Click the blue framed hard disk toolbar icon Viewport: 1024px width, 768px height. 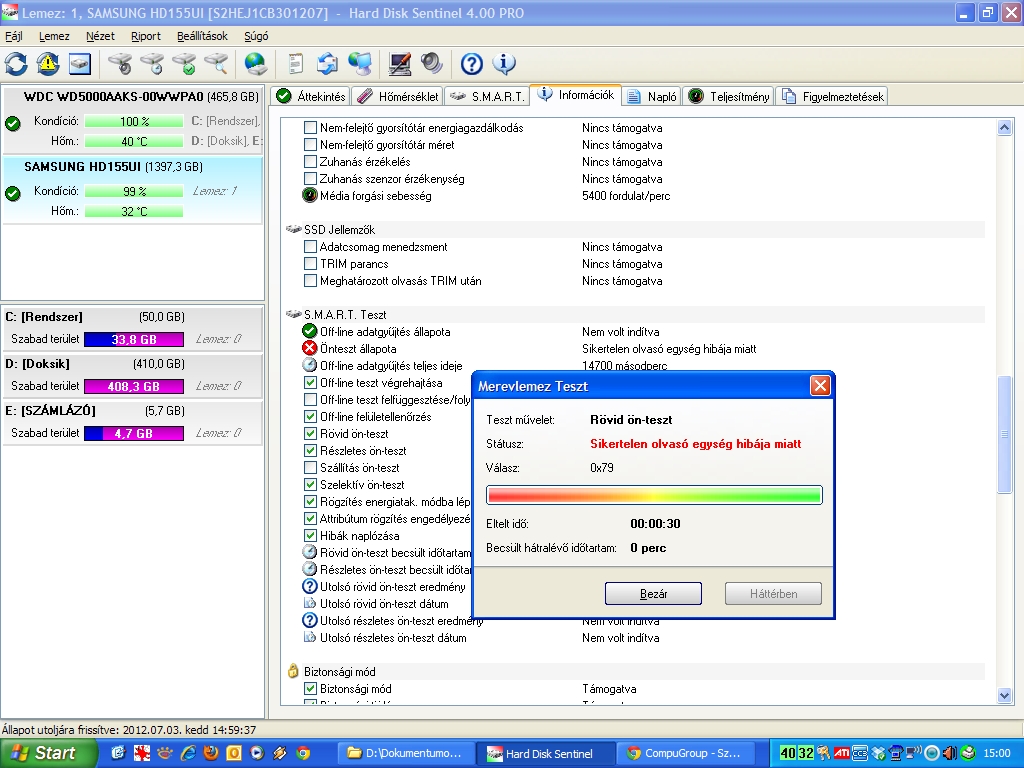tap(79, 63)
